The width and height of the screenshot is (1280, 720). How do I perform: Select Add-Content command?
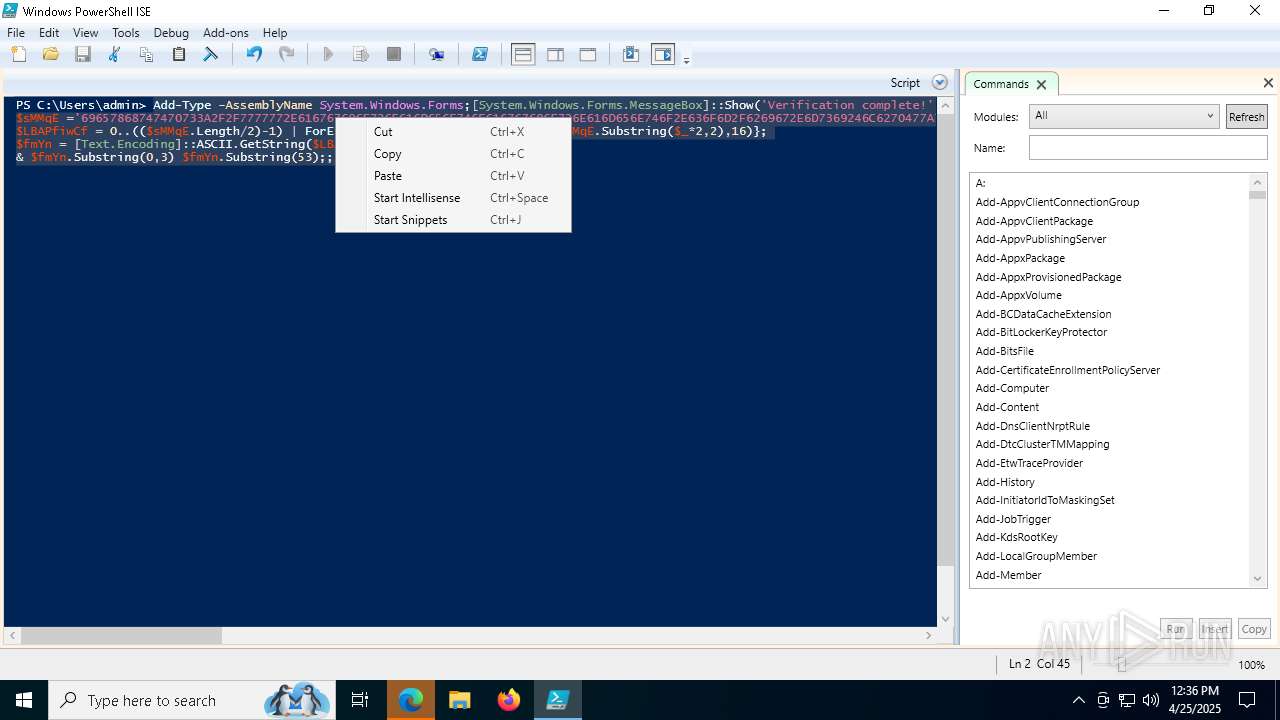tap(1007, 407)
